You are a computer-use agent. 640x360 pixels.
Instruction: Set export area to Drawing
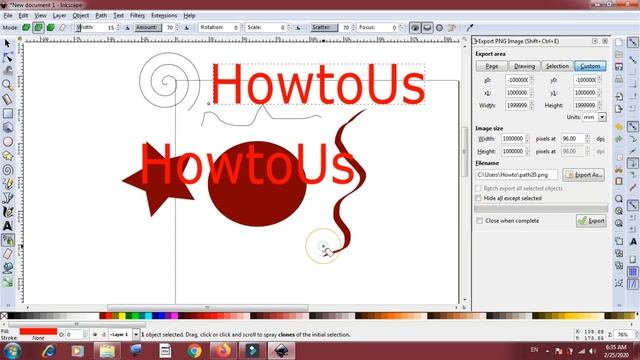click(x=524, y=66)
